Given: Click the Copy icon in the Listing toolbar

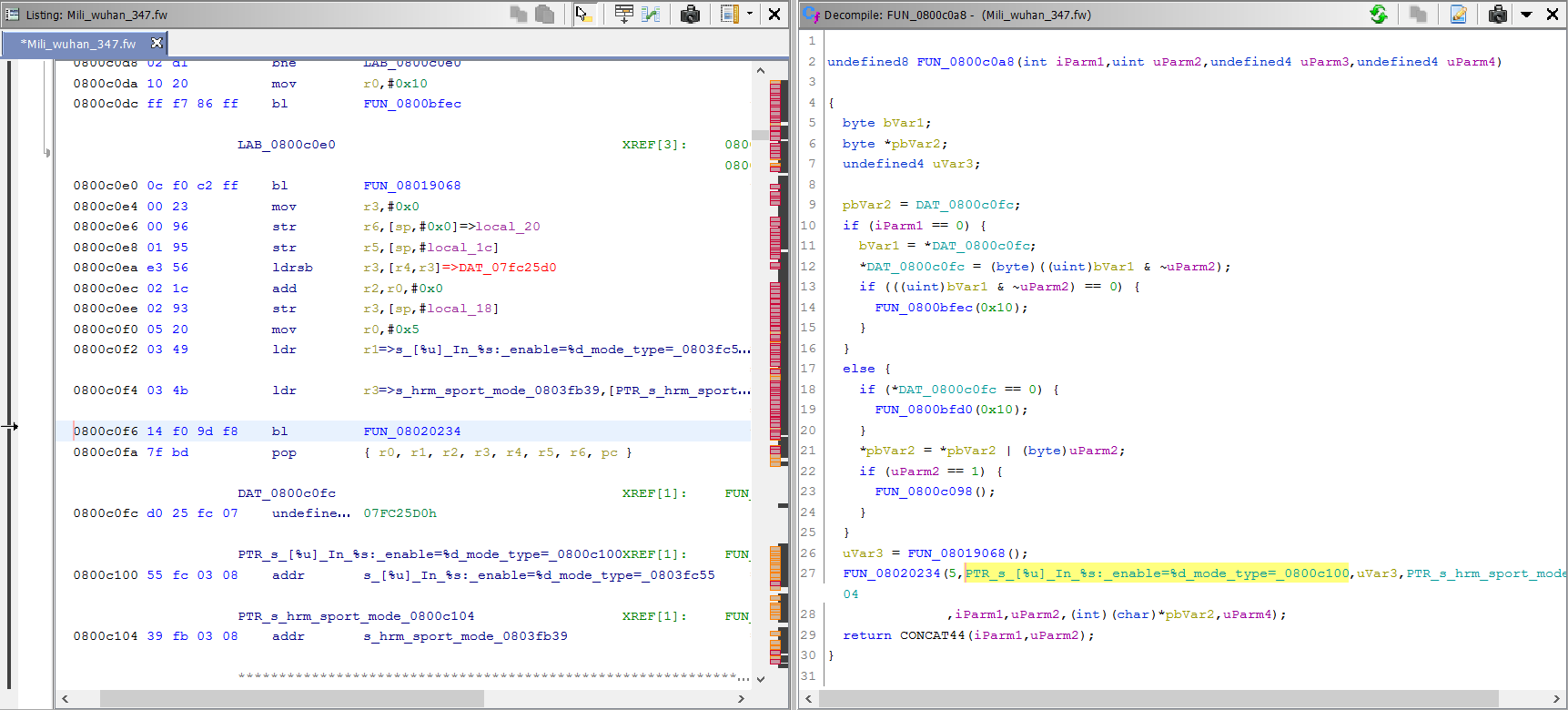Looking at the screenshot, I should (519, 14).
